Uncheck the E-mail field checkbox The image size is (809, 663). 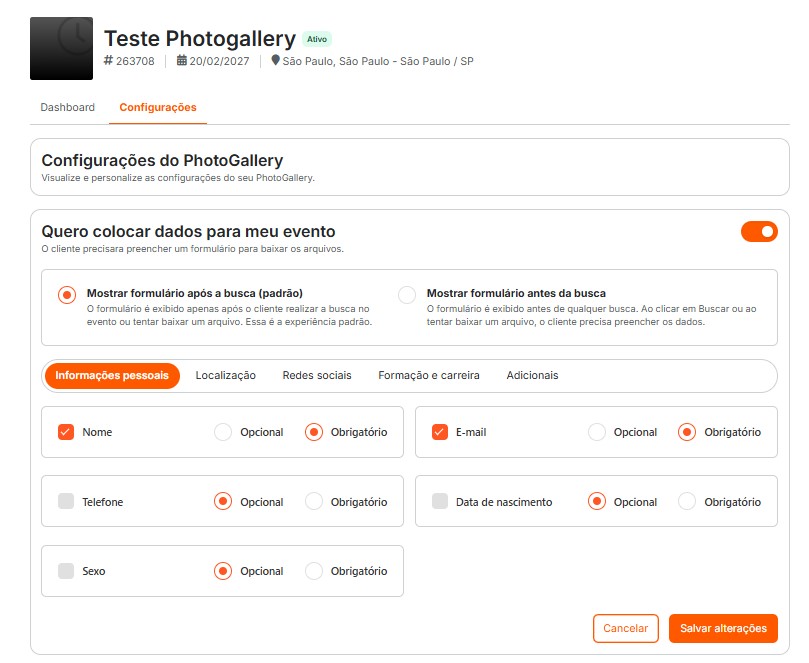(439, 432)
